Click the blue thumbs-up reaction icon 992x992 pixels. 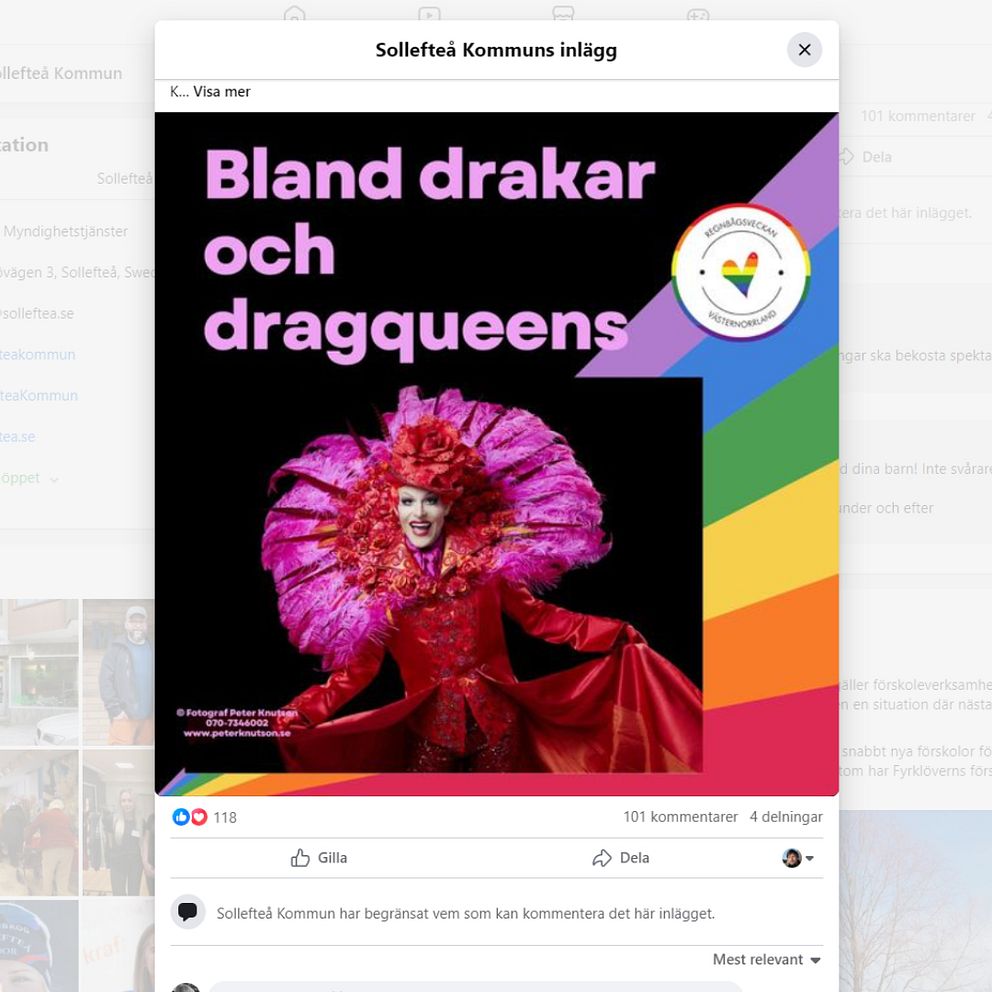point(181,817)
